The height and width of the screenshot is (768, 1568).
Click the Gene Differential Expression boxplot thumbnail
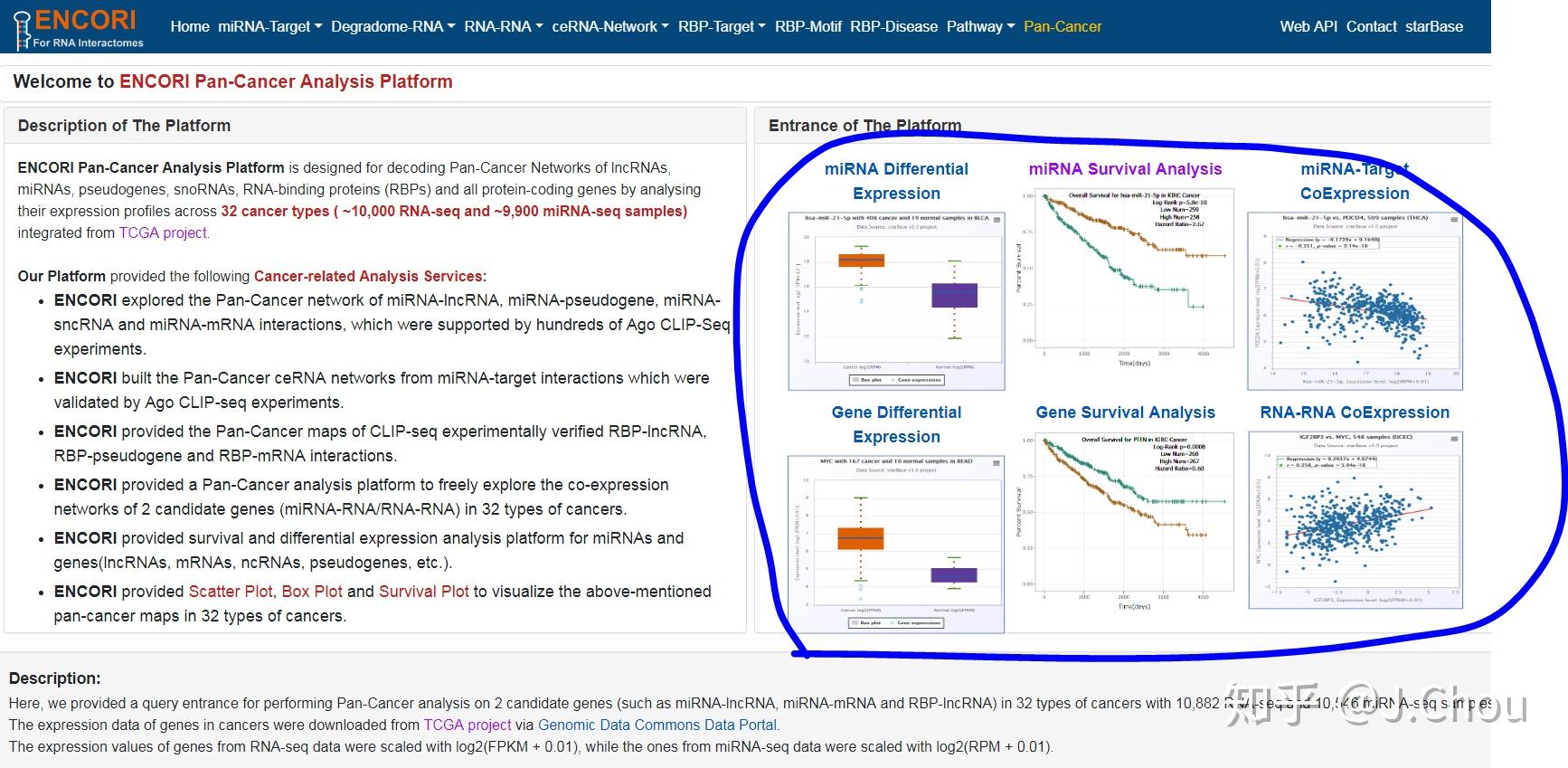click(x=896, y=545)
